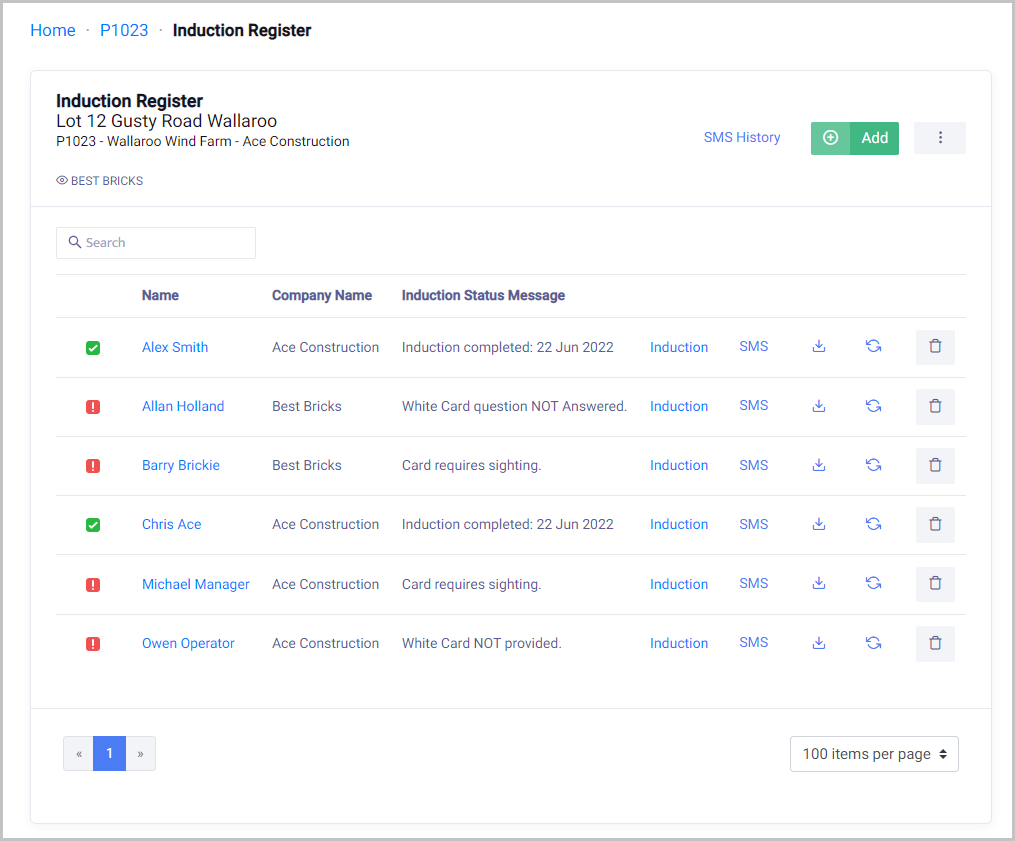Navigate to Home breadcrumb
The width and height of the screenshot is (1015, 841).
click(53, 31)
